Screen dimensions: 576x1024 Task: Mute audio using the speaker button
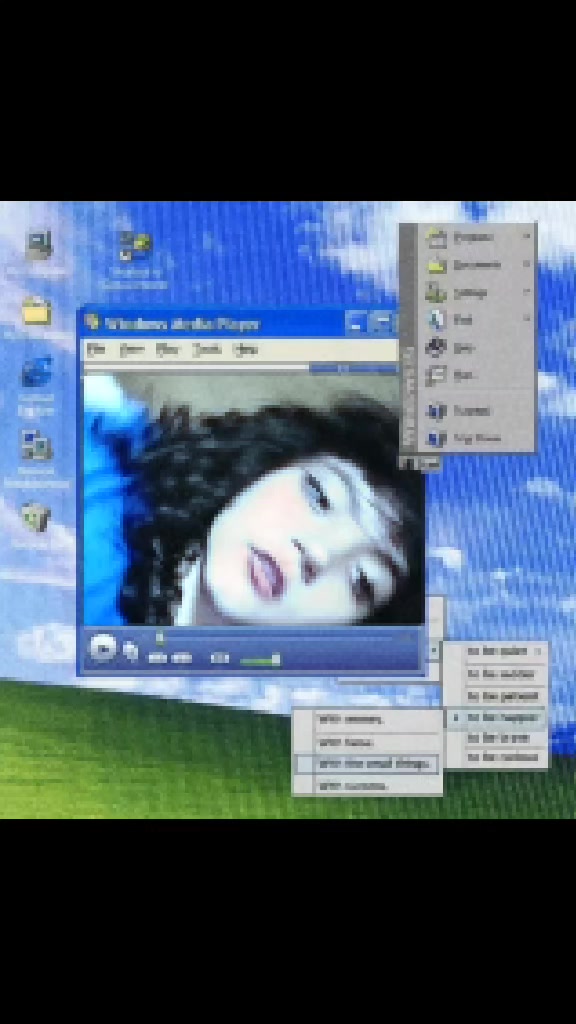click(221, 658)
